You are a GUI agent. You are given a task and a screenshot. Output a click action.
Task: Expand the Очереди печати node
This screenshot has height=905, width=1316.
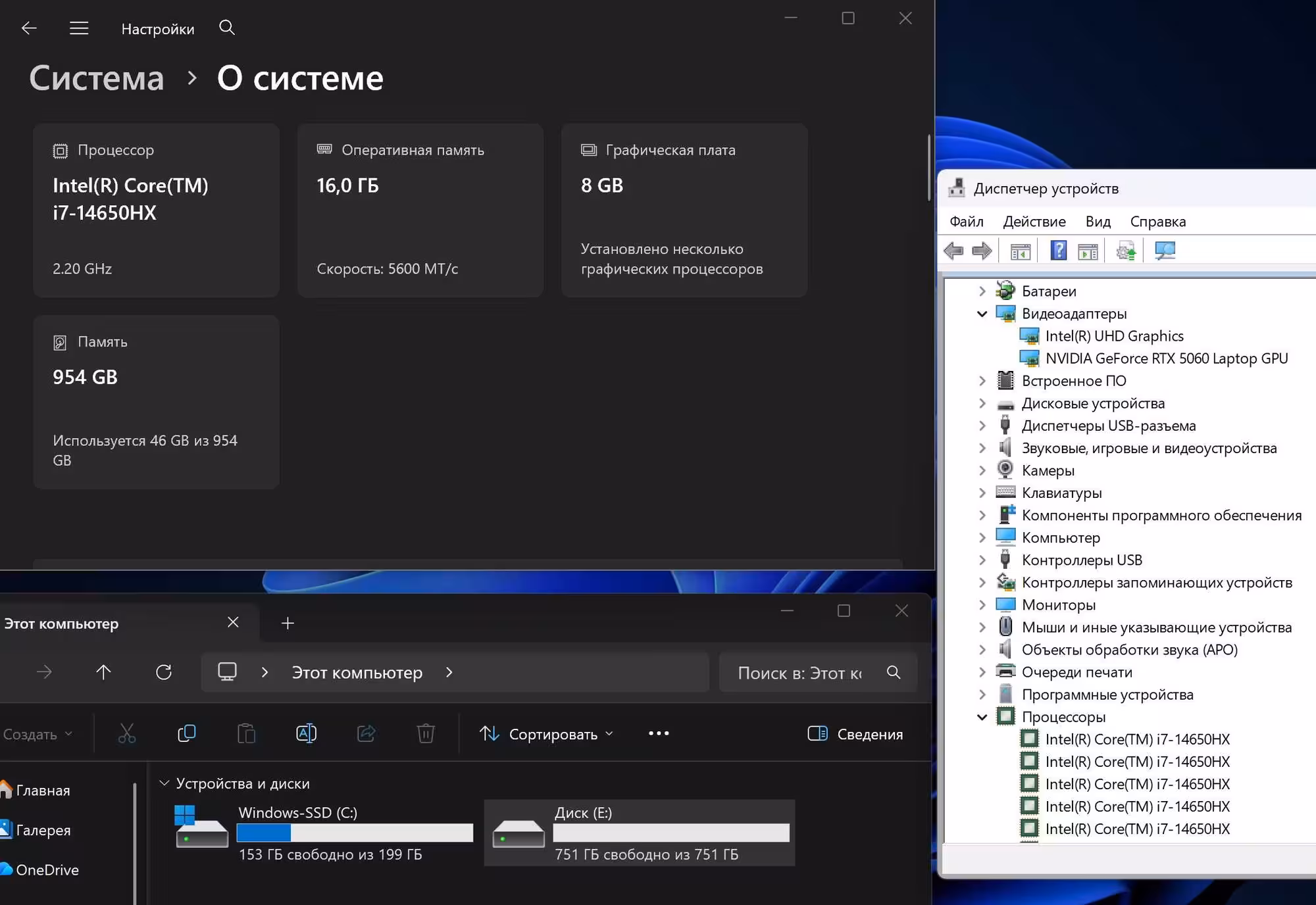coord(982,672)
